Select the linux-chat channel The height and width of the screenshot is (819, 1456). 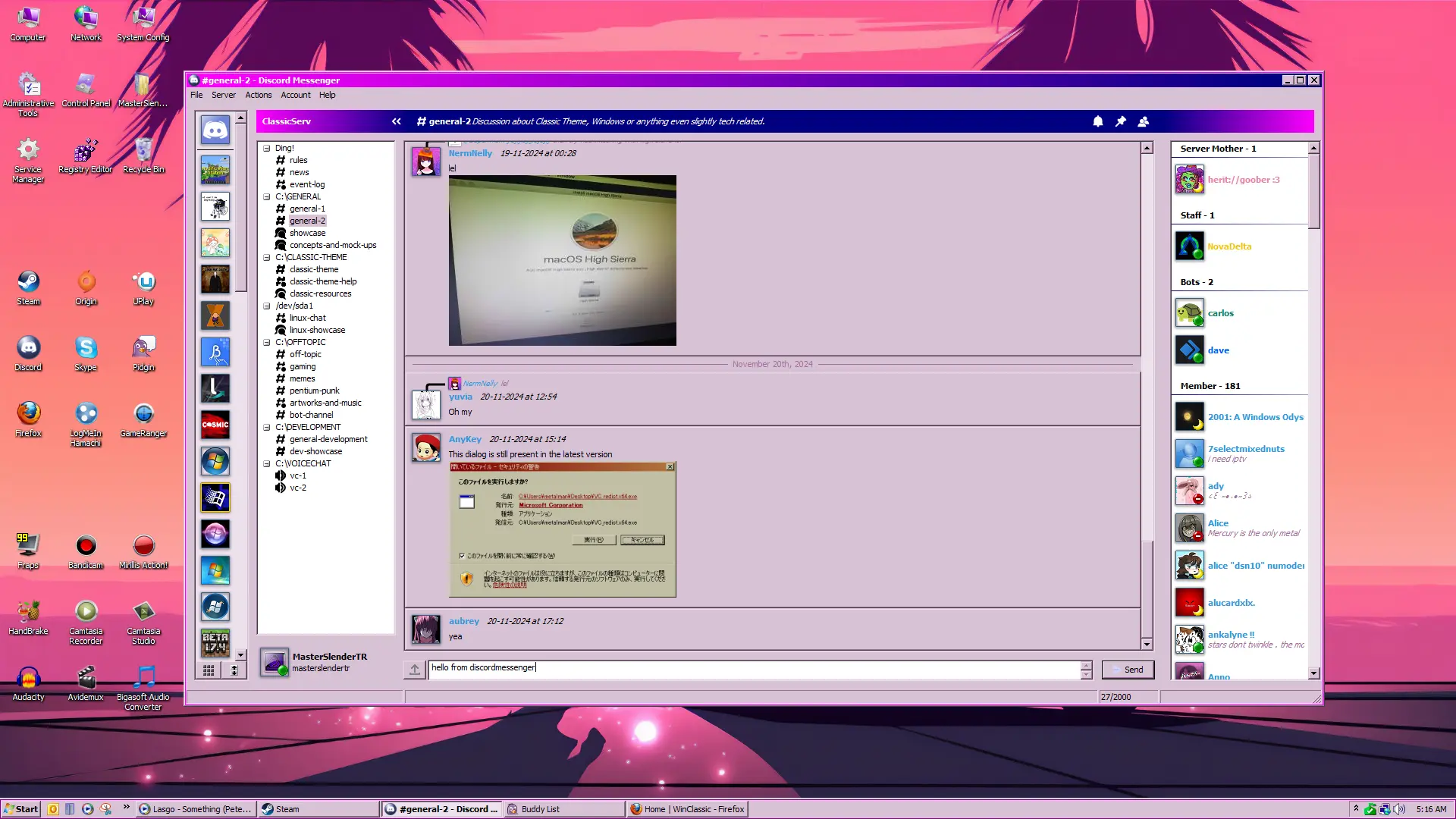click(x=307, y=318)
